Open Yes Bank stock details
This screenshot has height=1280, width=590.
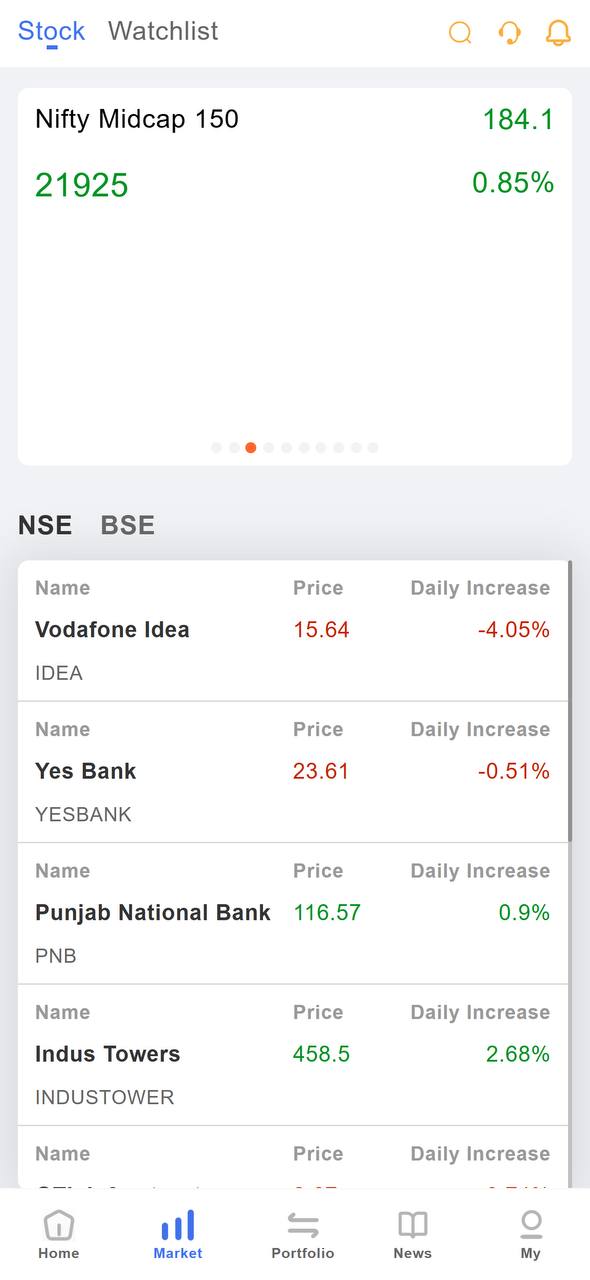[x=293, y=772]
